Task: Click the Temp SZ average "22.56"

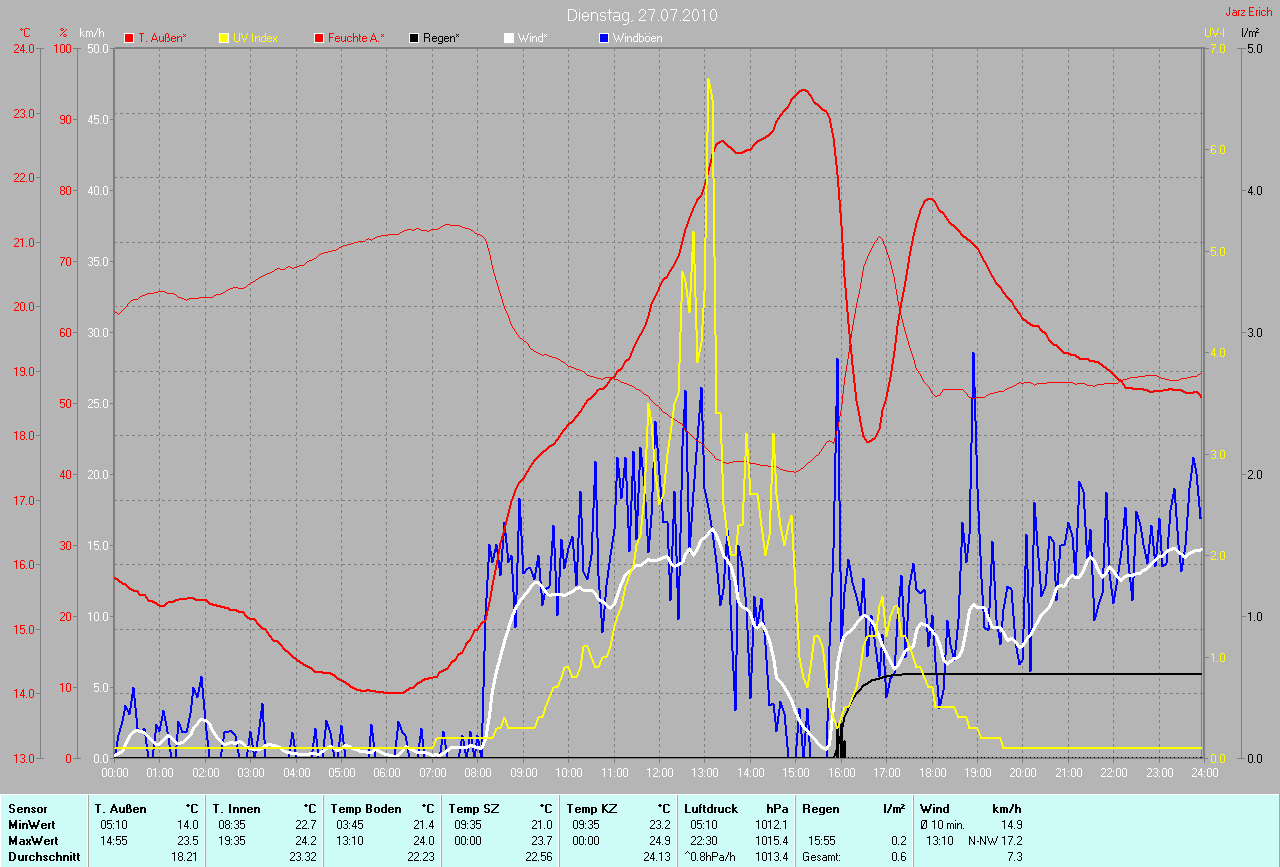Action: [538, 857]
